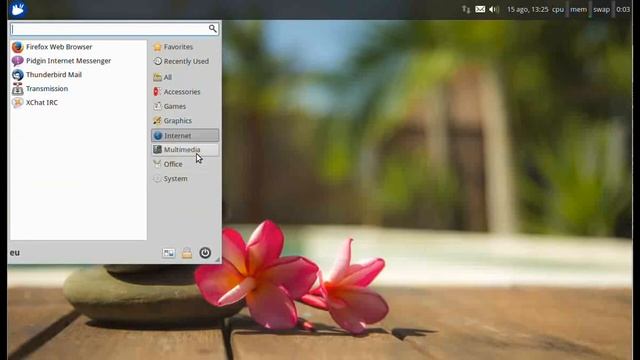Open the System category

point(185,179)
